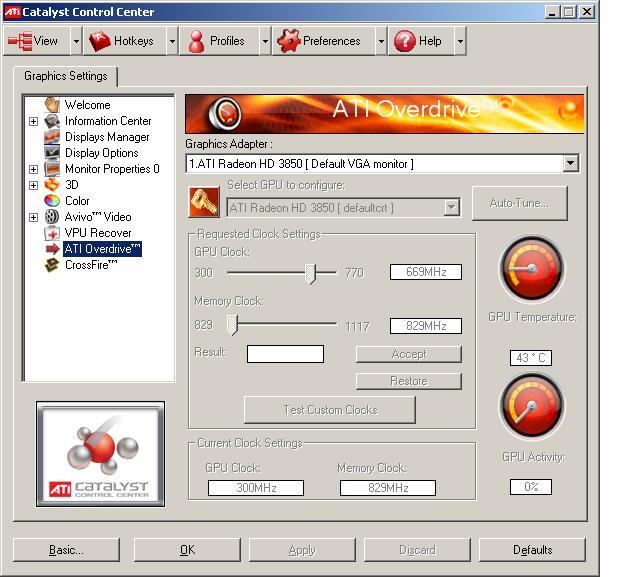Click the Discard button
Viewport: 640px width, 577px height.
click(417, 550)
